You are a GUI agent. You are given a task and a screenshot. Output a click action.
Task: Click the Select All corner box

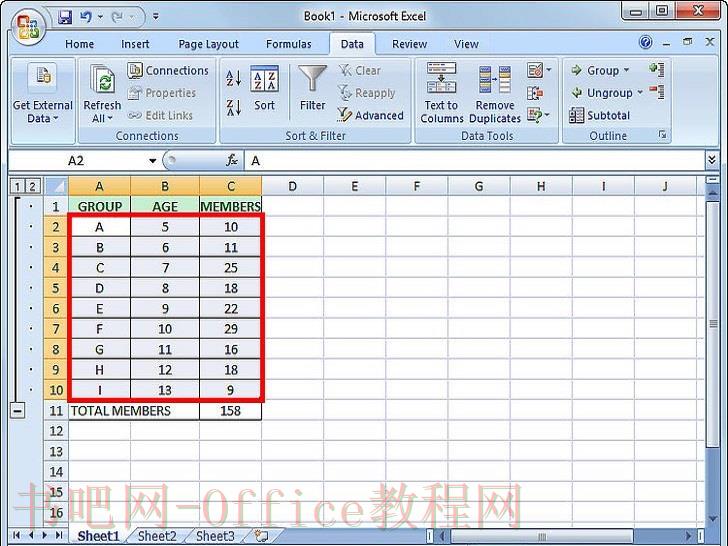pos(56,187)
